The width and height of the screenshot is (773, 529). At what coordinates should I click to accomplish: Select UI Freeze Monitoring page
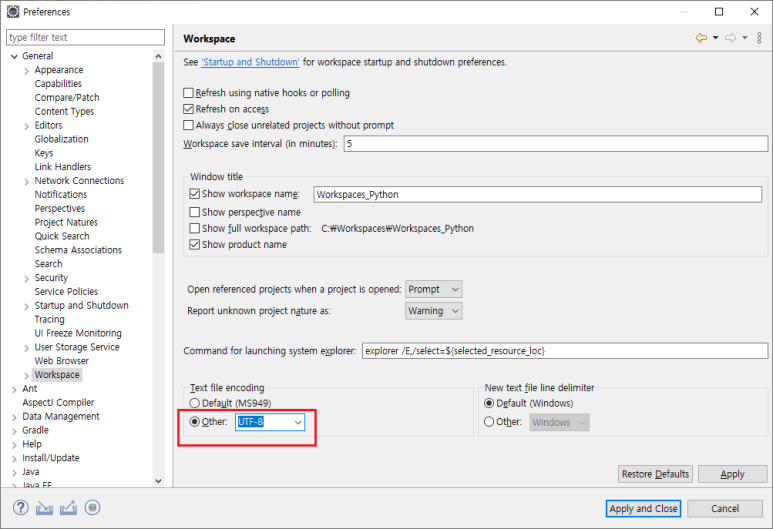pos(78,333)
